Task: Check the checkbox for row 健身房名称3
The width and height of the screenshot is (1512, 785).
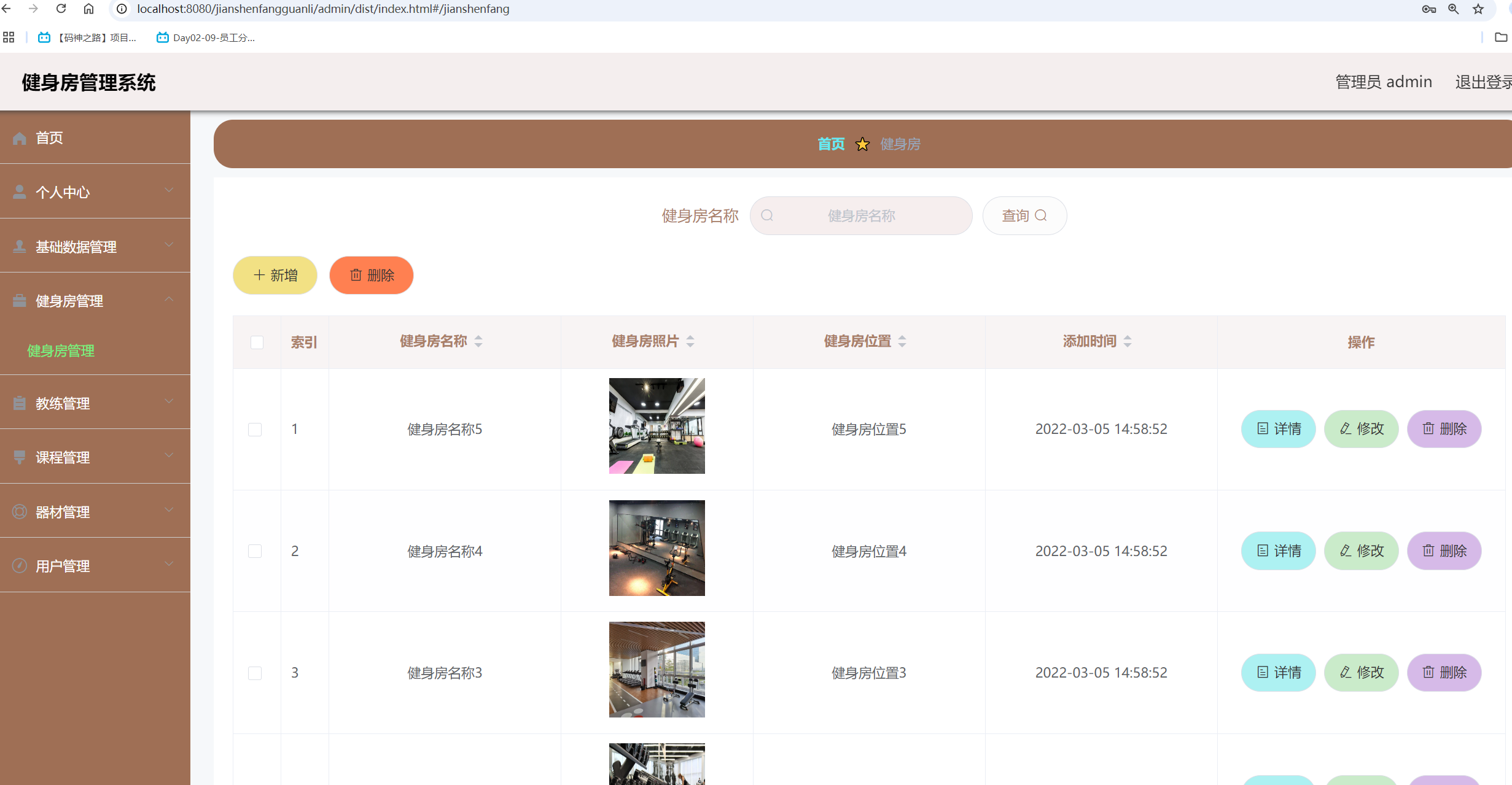Action: pos(255,673)
